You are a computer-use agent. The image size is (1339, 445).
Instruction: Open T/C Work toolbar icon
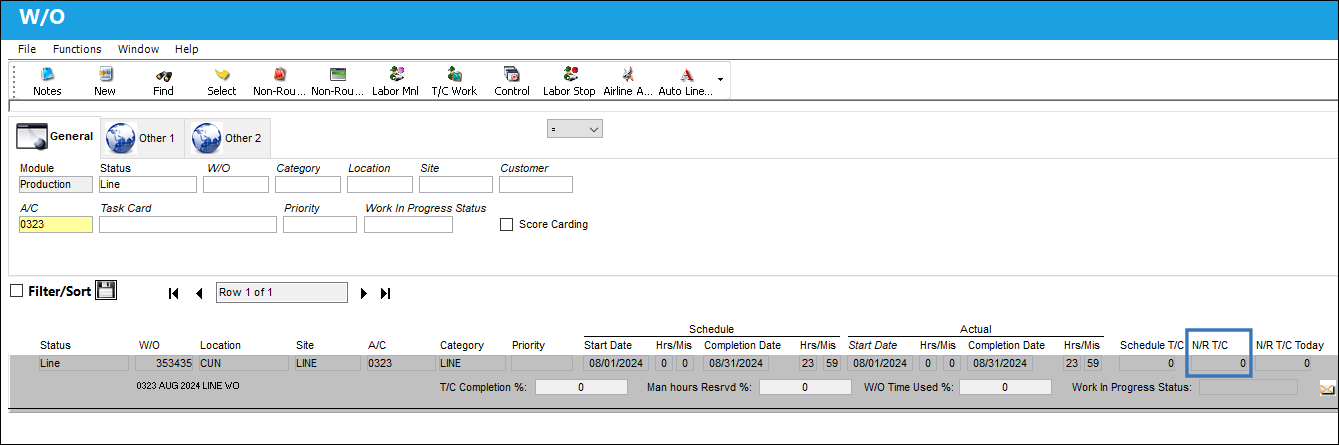pyautogui.click(x=454, y=81)
